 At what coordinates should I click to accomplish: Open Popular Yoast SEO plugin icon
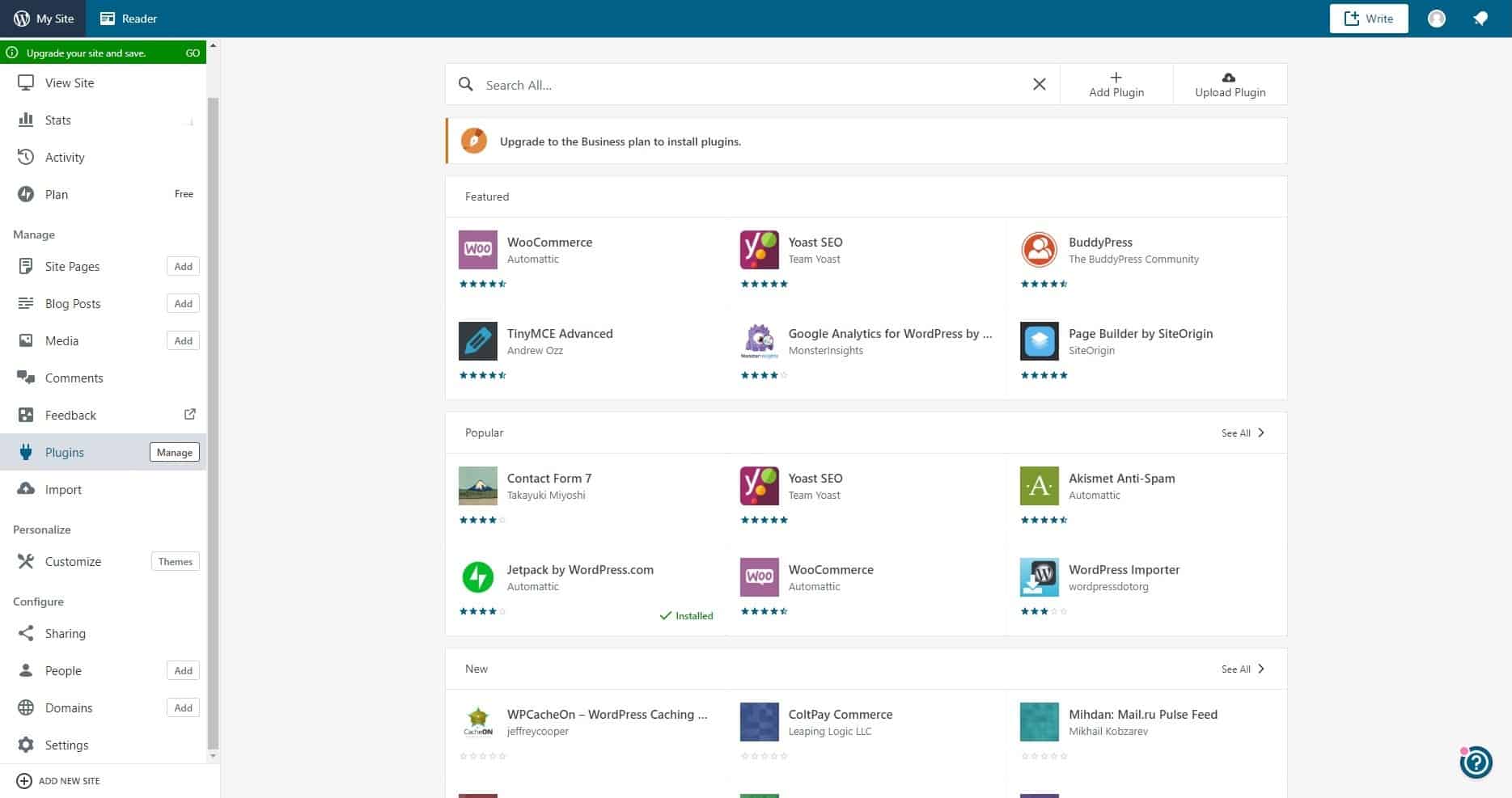coord(760,486)
